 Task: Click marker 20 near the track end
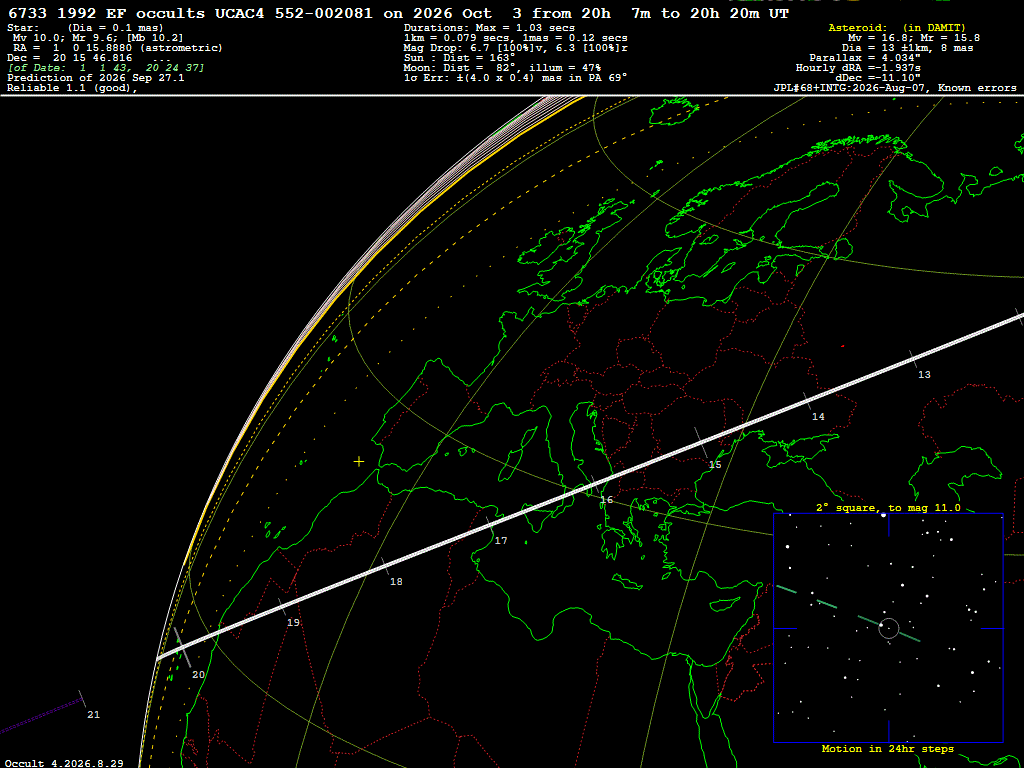click(199, 675)
